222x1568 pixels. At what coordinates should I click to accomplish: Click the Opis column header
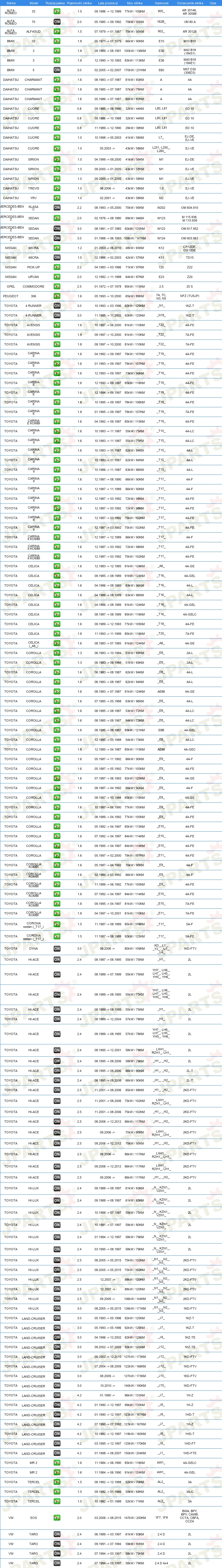pos(213,3)
